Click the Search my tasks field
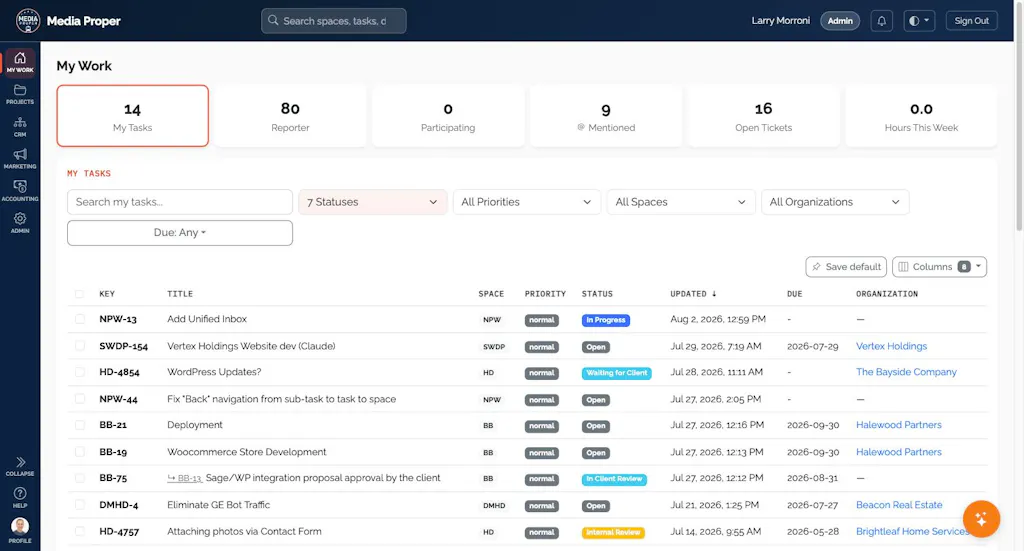1024x551 pixels. tap(180, 202)
